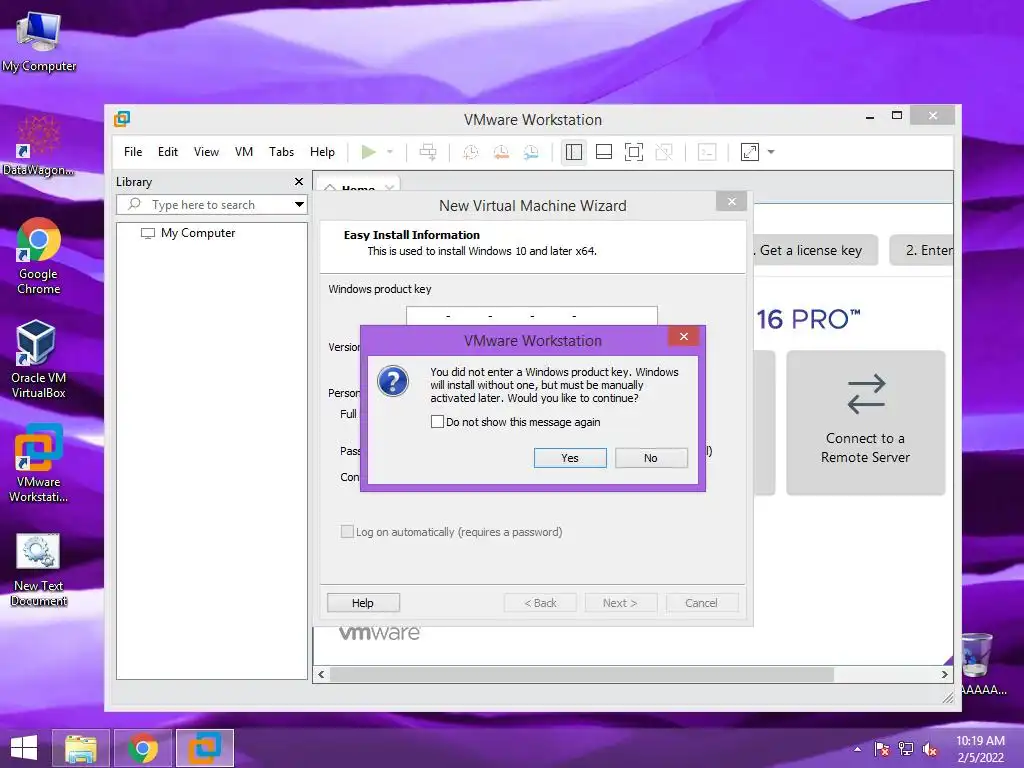Toggle the thumbnail bar view icon
Screen dimensions: 1024x768
coord(604,152)
